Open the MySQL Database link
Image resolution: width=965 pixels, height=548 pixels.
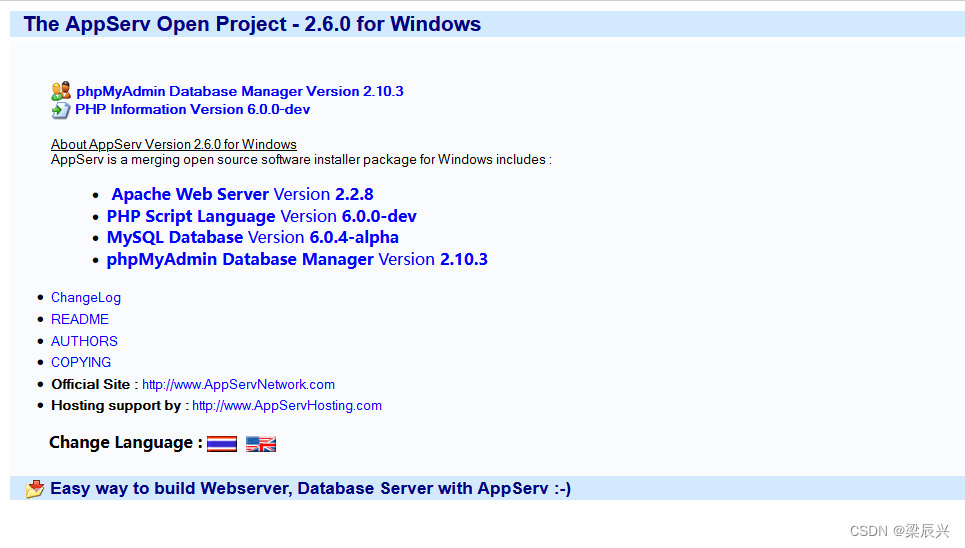pos(252,238)
